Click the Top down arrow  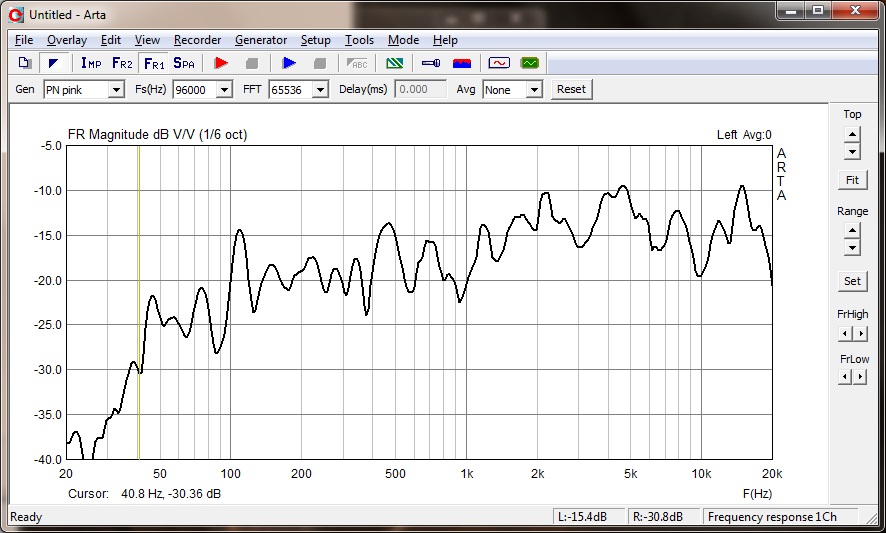[852, 151]
